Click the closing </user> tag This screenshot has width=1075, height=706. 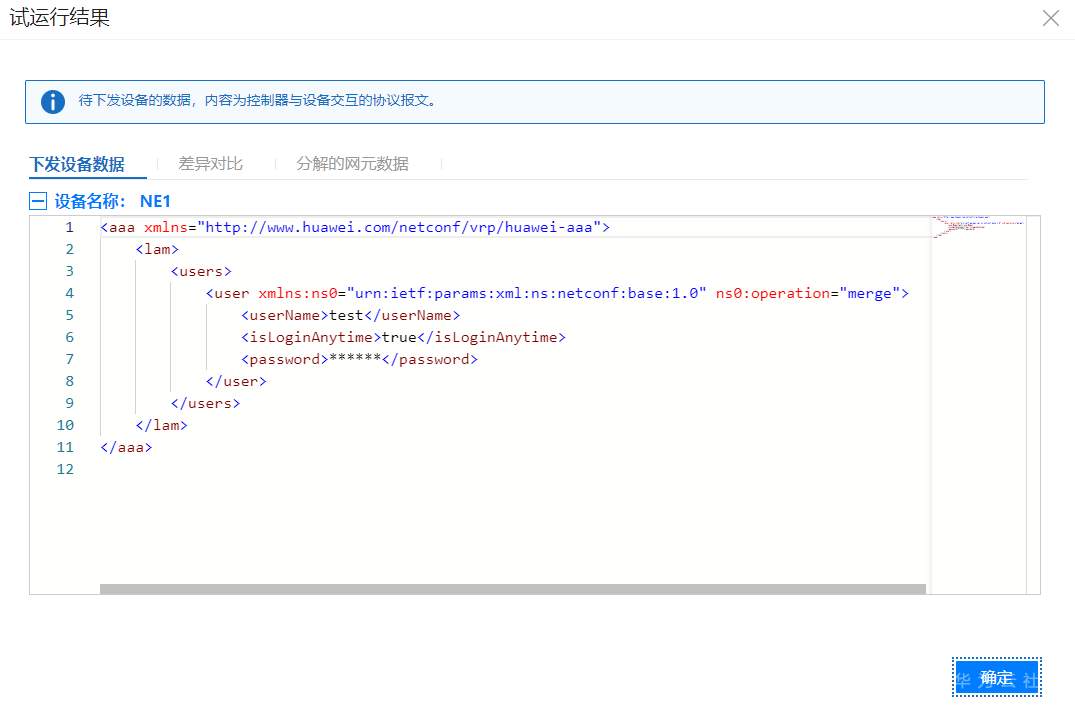(236, 381)
